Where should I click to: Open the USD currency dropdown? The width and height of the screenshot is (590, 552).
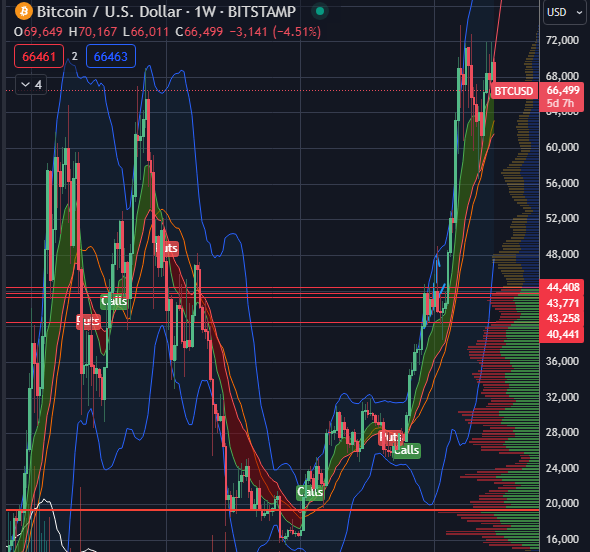point(564,12)
